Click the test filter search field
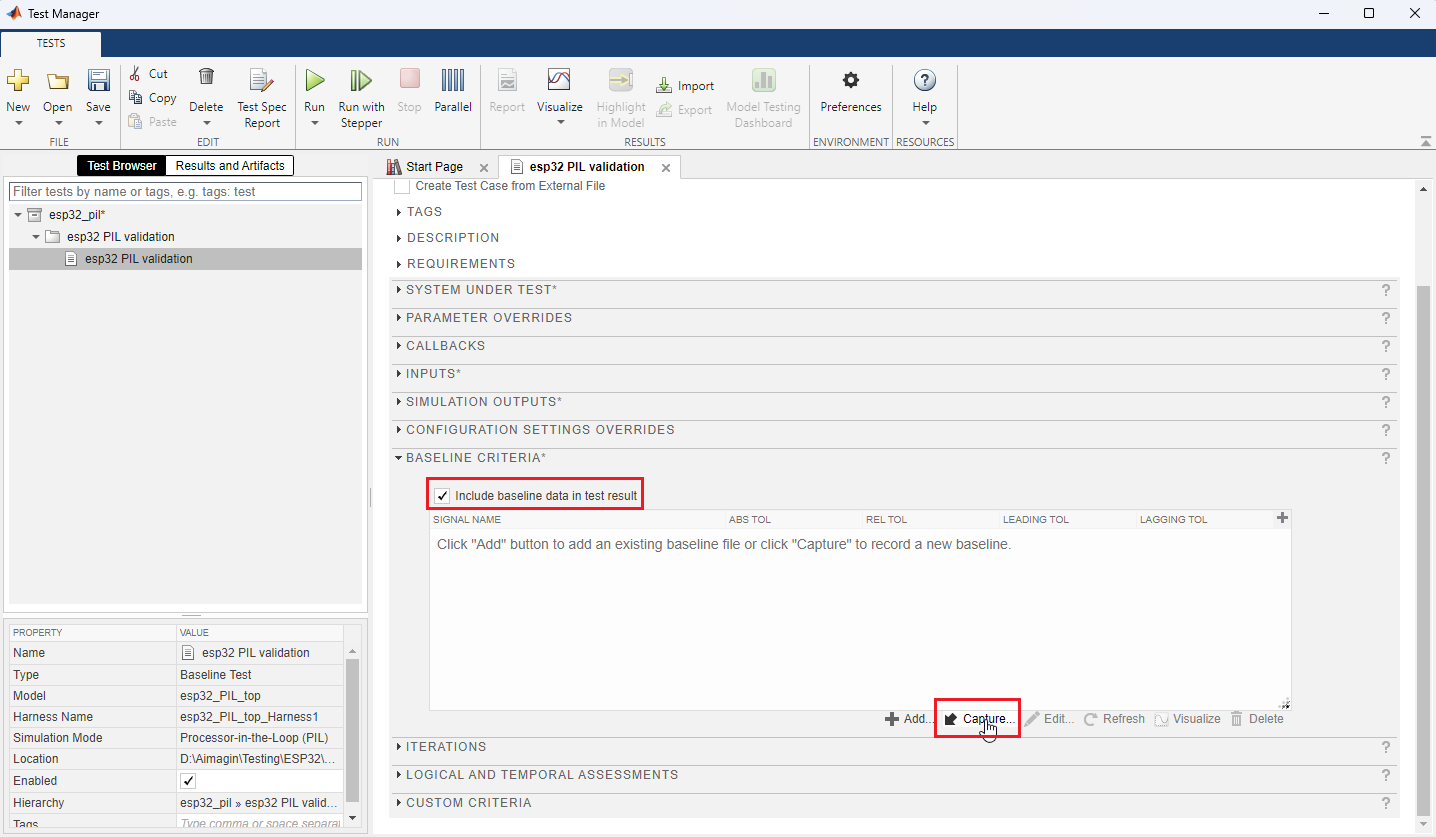 185,191
